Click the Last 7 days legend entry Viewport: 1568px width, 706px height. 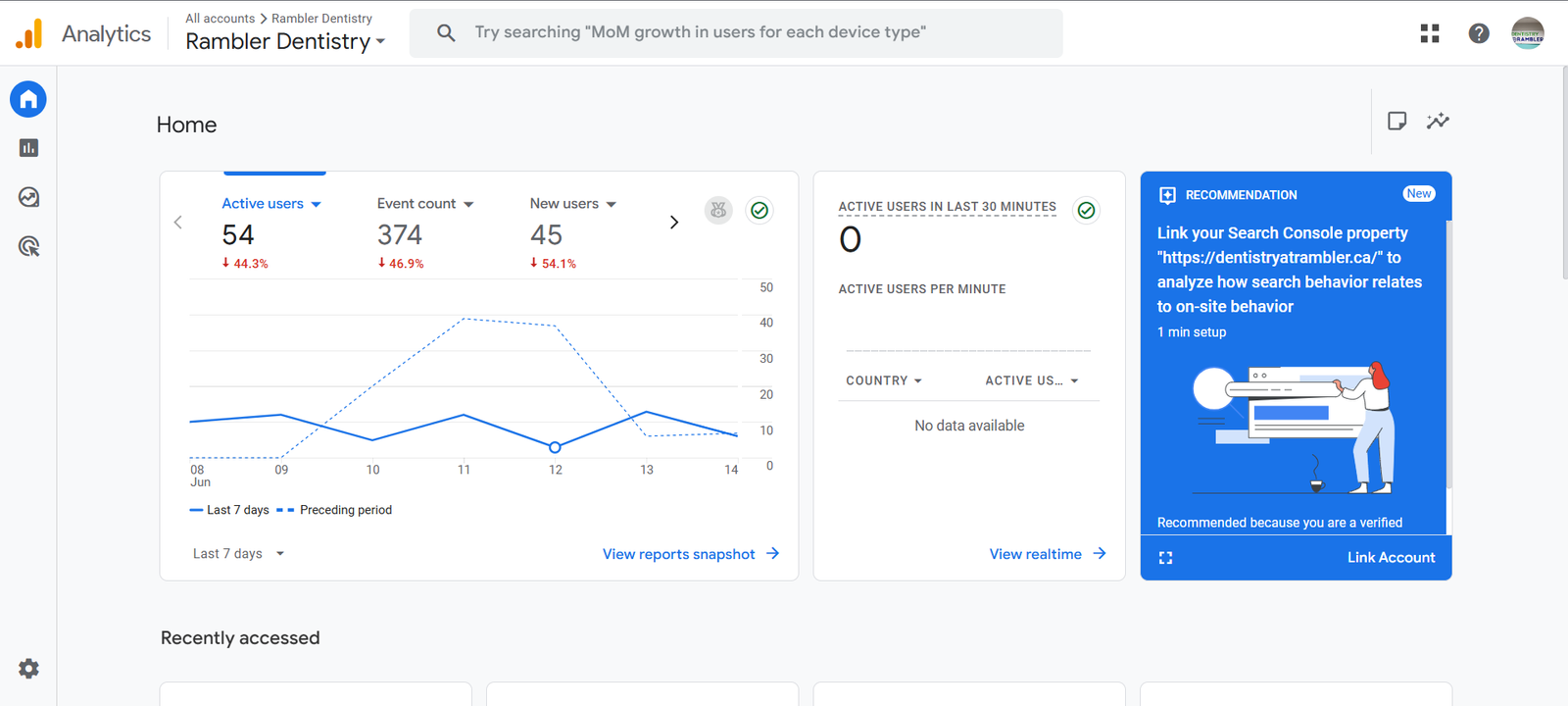click(229, 510)
